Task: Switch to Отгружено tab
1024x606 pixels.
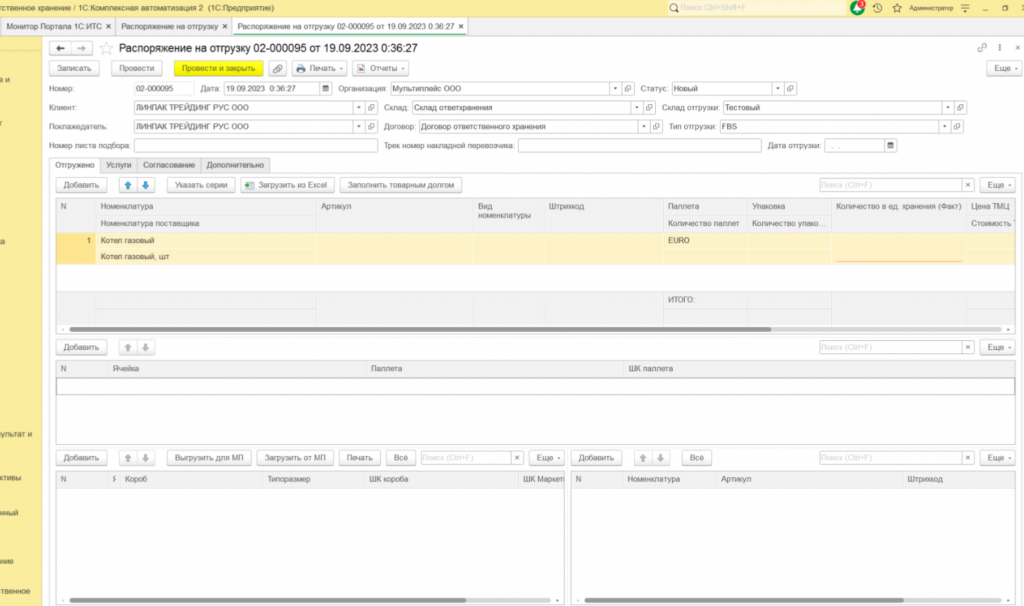Action: click(74, 165)
